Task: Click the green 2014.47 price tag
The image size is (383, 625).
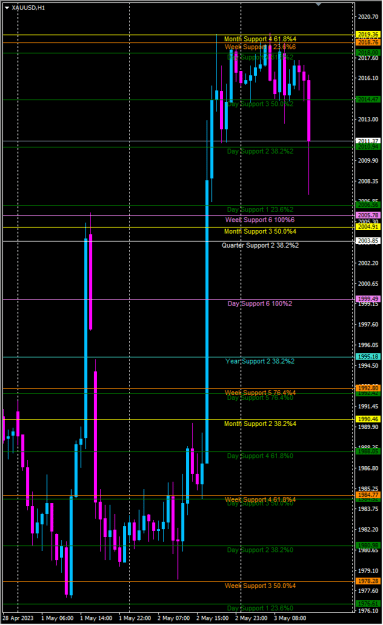Action: pos(368,99)
